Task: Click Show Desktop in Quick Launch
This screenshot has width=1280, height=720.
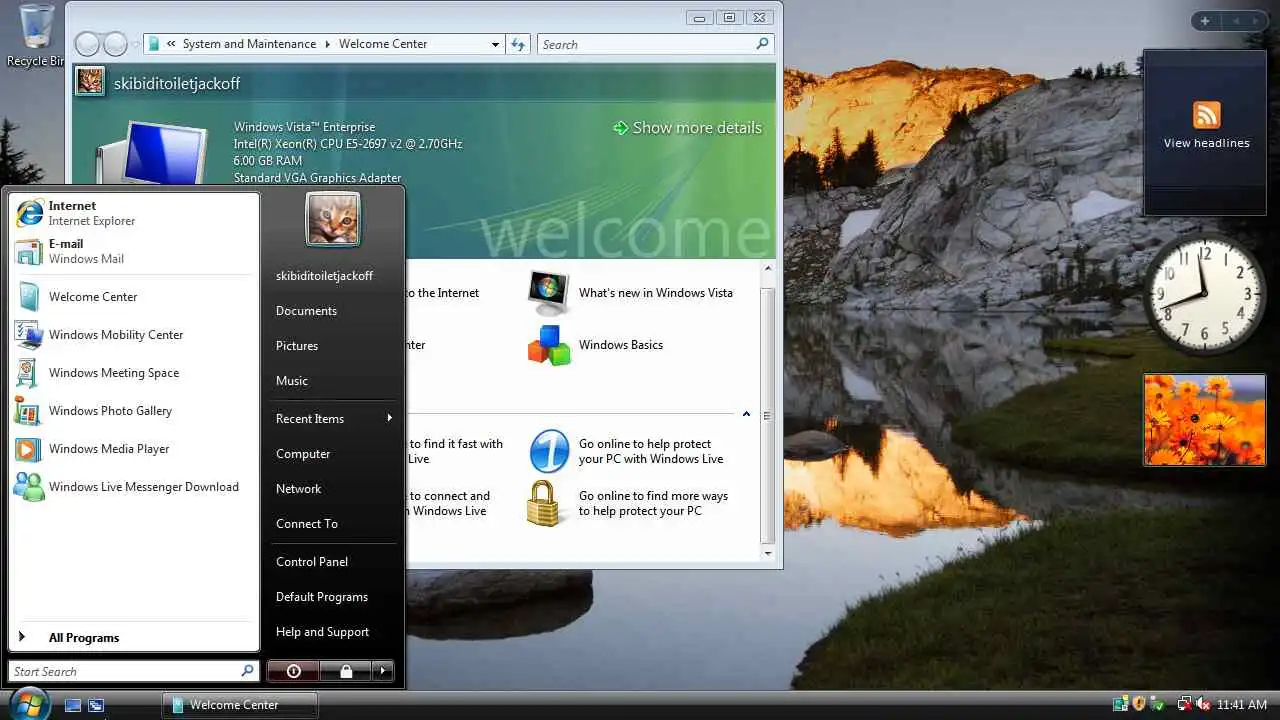Action: [x=73, y=705]
